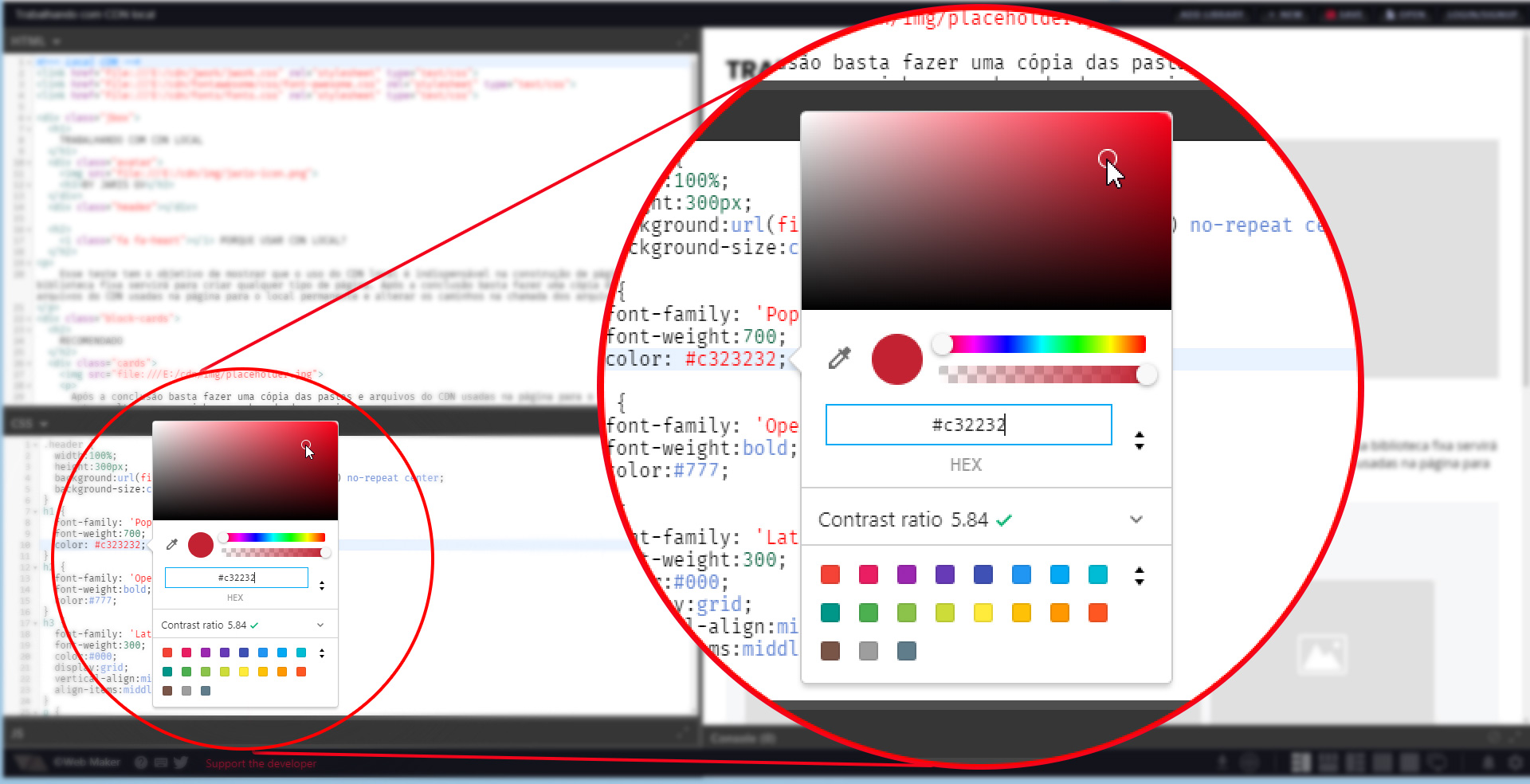Select the cyan swatch in the small picker palette
The height and width of the screenshot is (784, 1530).
301,653
